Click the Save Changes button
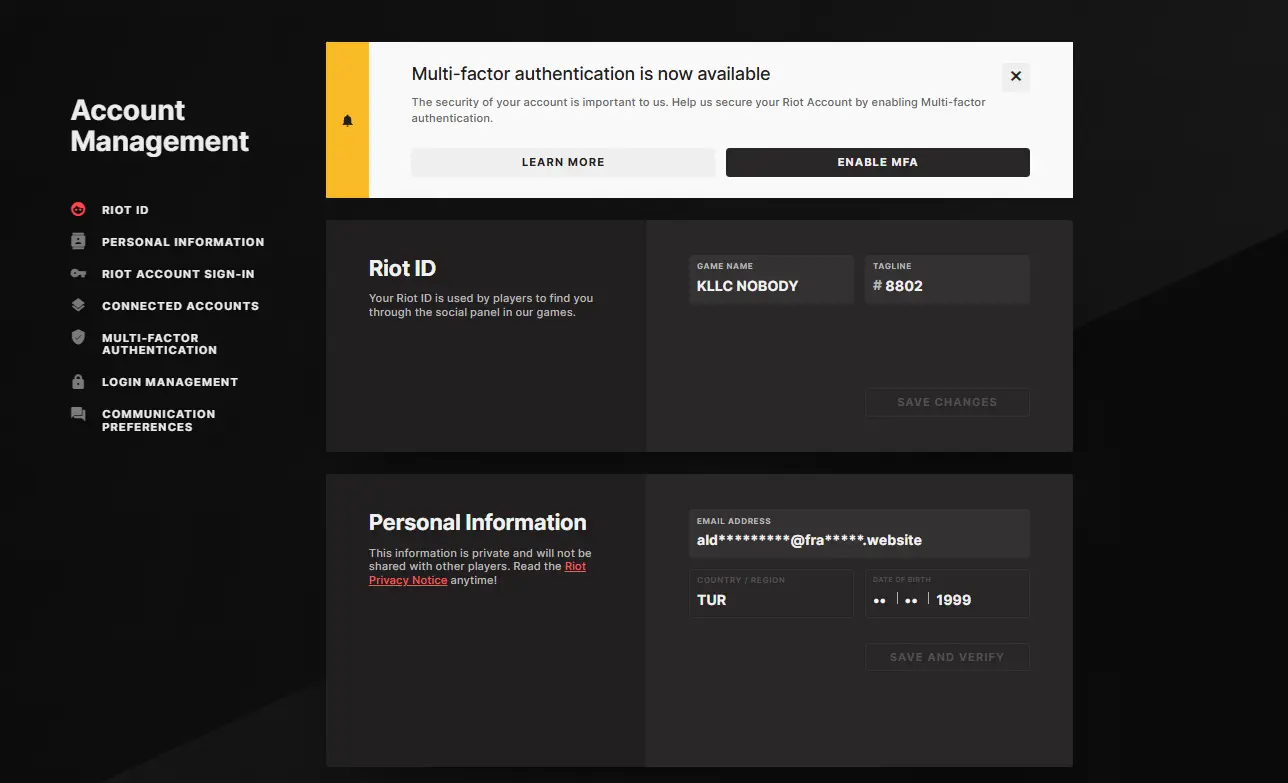The image size is (1288, 783). pos(947,402)
